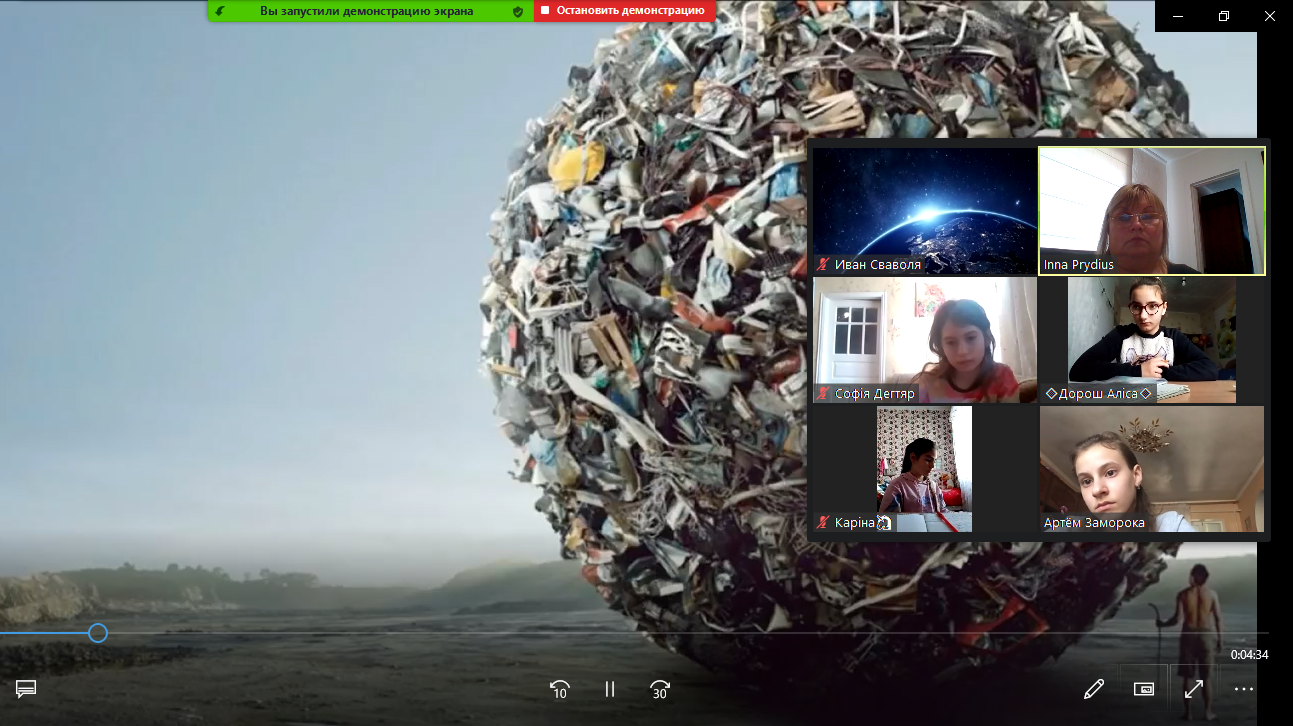The image size is (1293, 726).
Task: Click muted mic icon beside Софія Дегтяр
Action: pos(824,394)
